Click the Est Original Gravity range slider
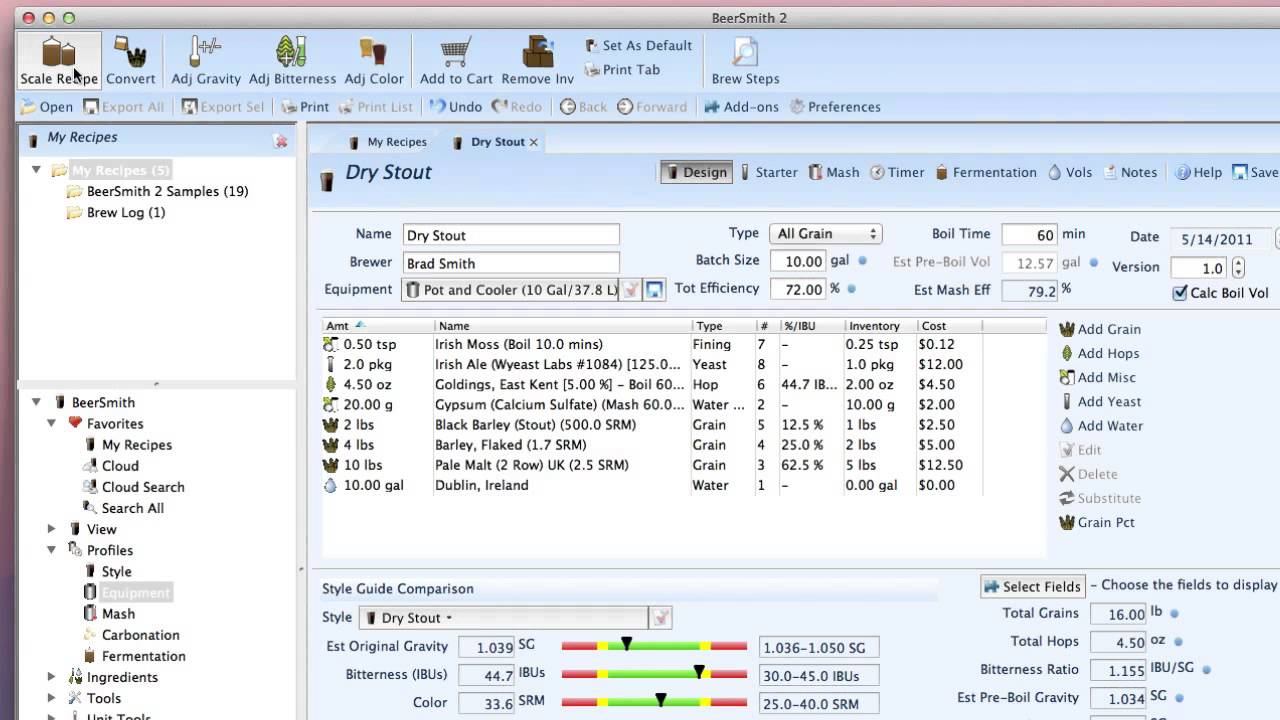 click(654, 646)
